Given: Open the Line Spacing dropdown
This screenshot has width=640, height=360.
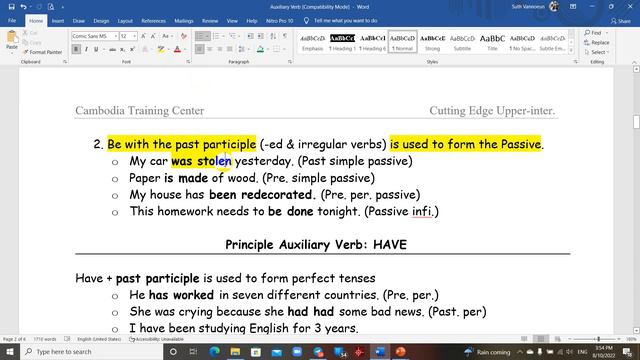Looking at the screenshot, I should (x=243, y=49).
